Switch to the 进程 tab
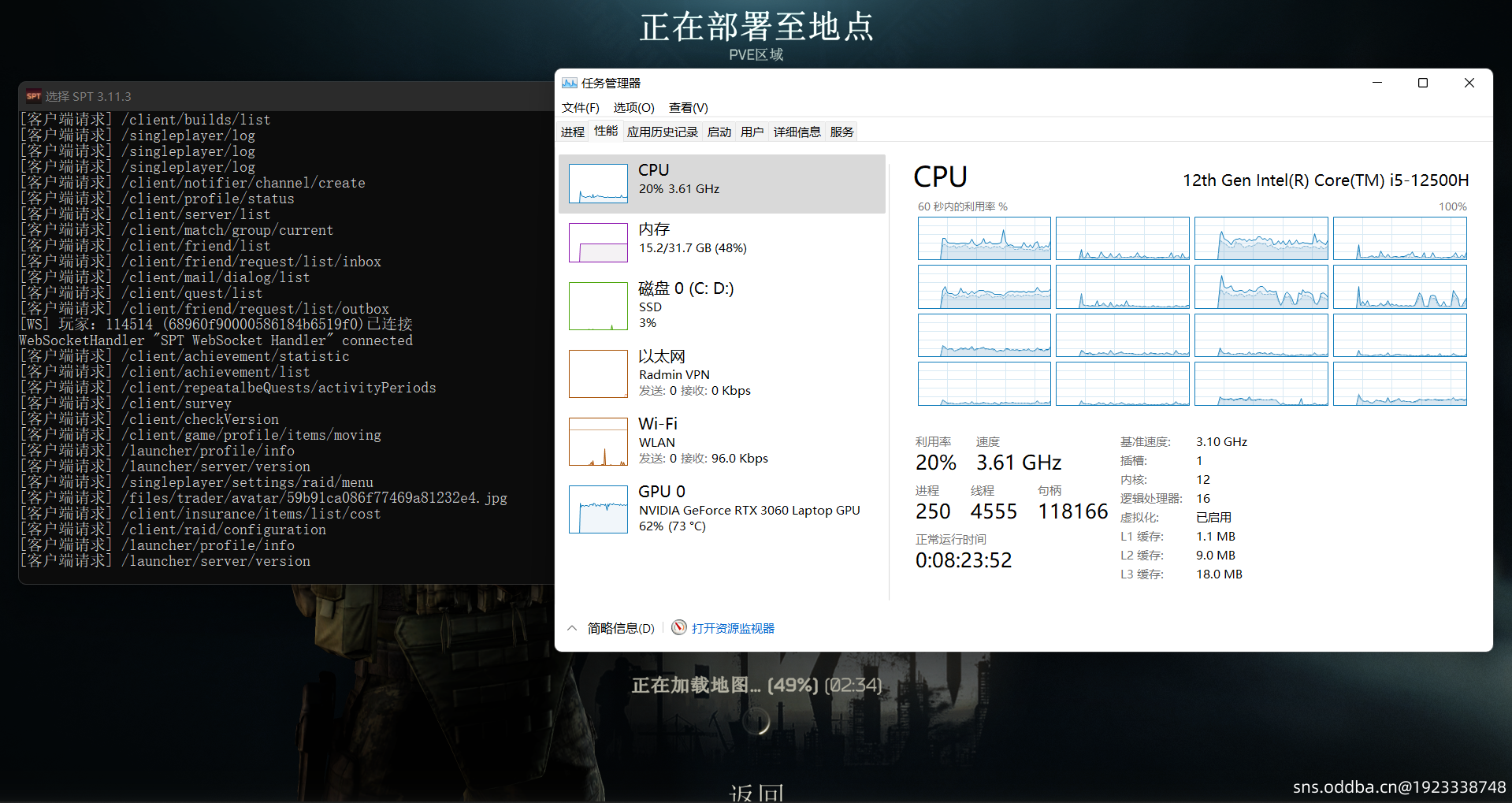This screenshot has width=1512, height=803. [x=573, y=132]
